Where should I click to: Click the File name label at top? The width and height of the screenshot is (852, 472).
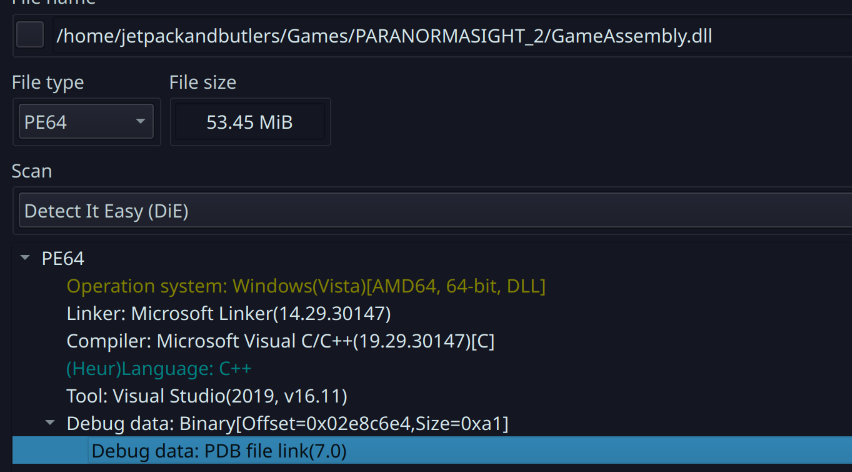pos(50,3)
